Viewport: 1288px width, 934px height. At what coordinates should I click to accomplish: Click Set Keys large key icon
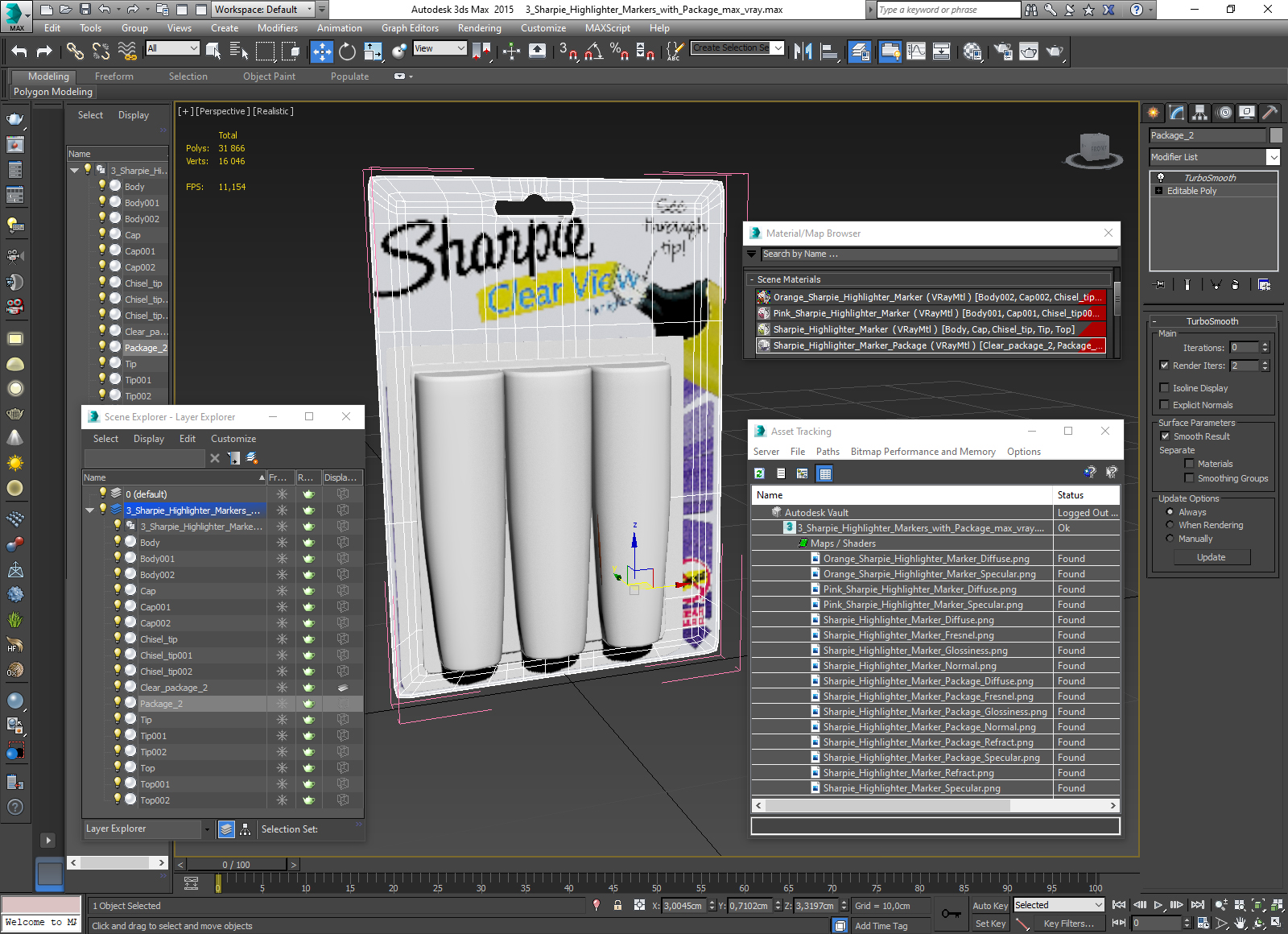(951, 914)
